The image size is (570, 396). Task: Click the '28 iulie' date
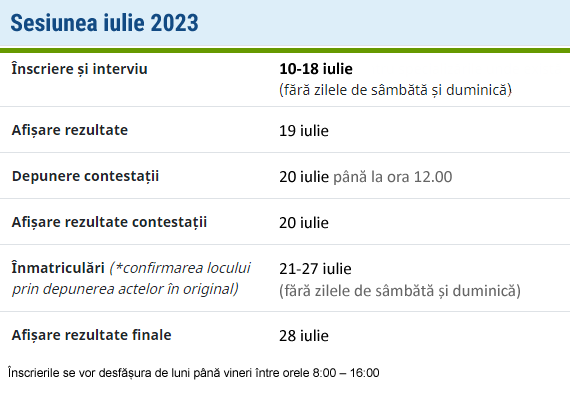[304, 336]
